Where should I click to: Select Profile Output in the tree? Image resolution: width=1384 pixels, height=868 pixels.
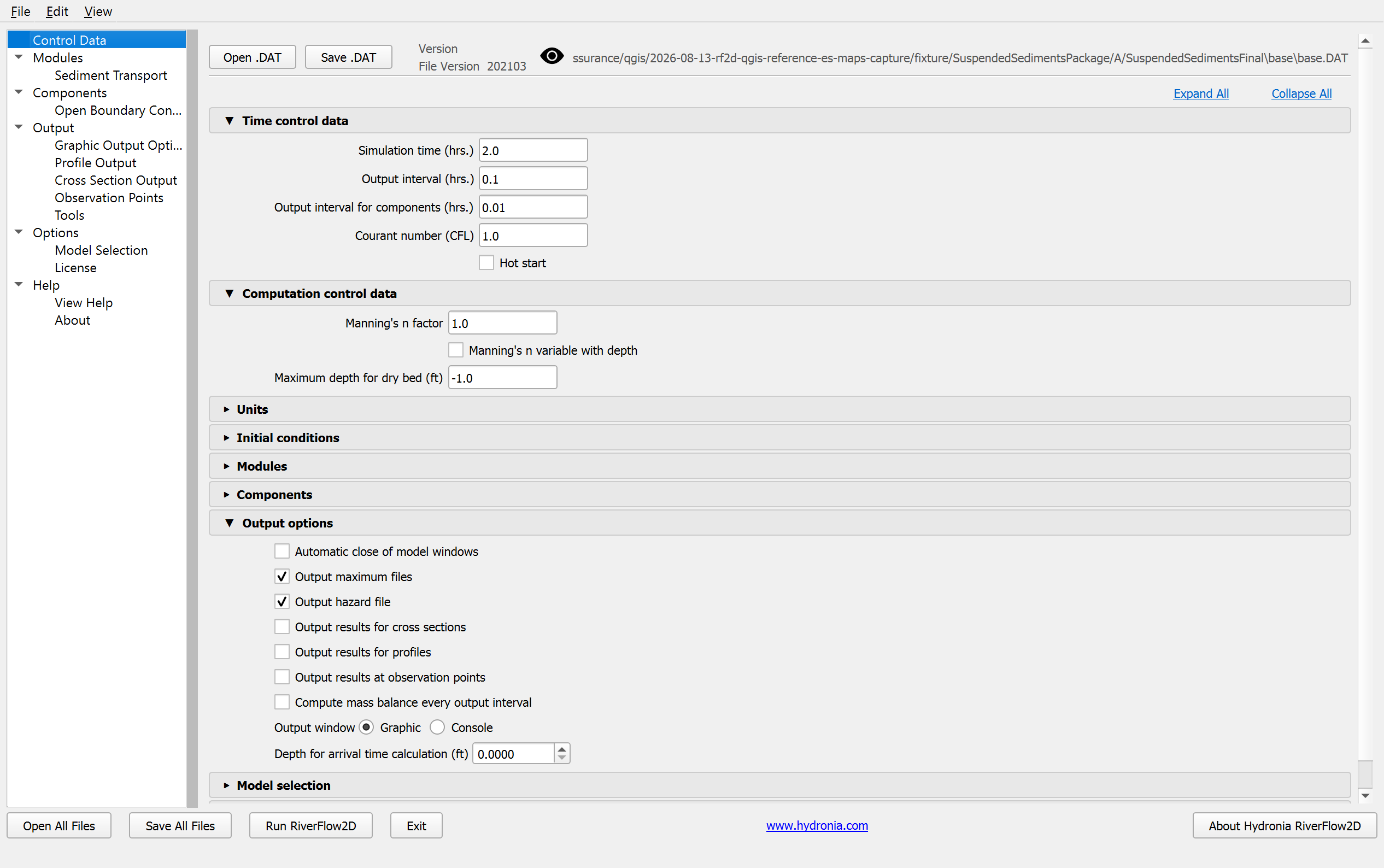[x=95, y=163]
